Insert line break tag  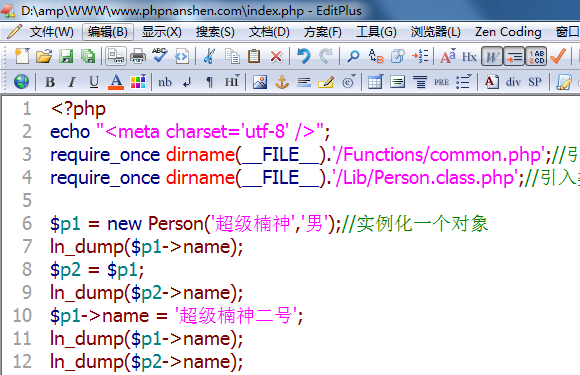[187, 82]
